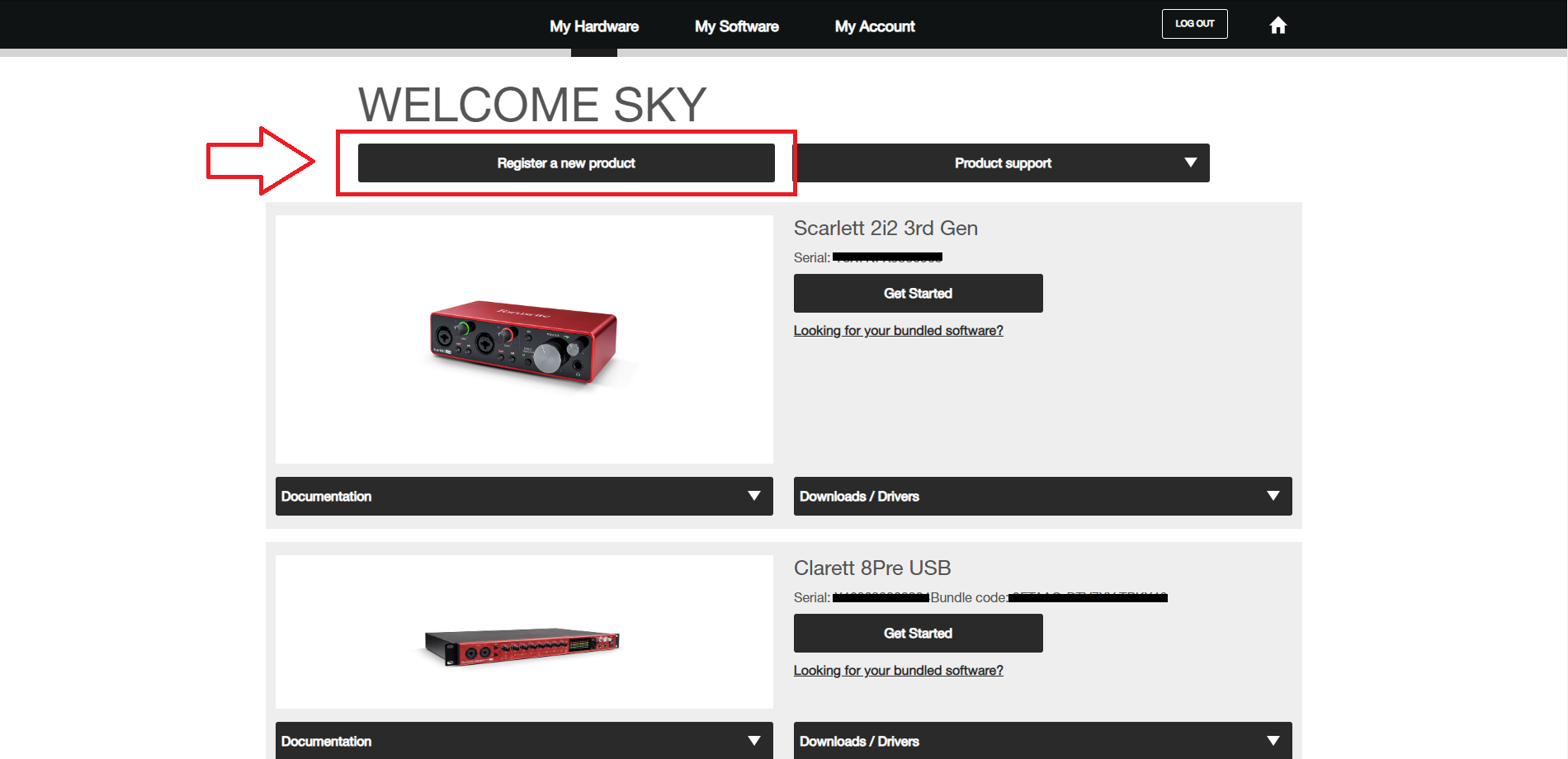
Task: Expand Downloads / Drivers for Clarett 8Pre USB
Action: tap(1043, 741)
